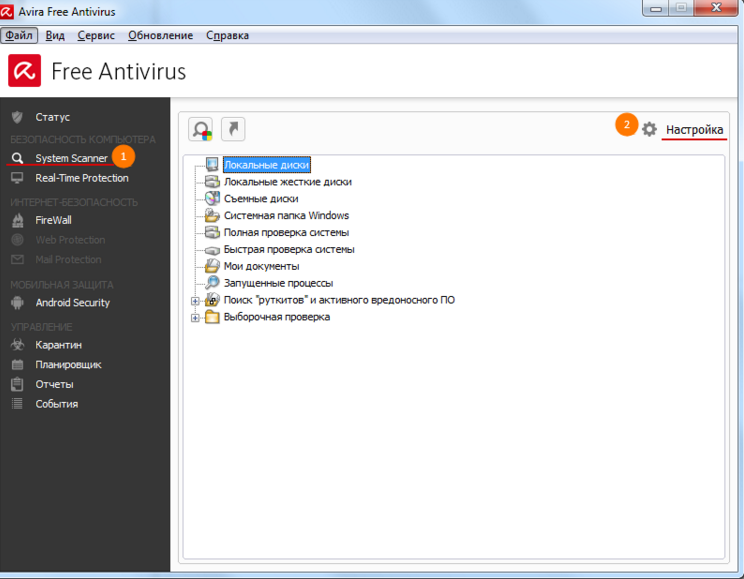Image resolution: width=744 pixels, height=579 pixels.
Task: Click the Android robot icon
Action: tap(18, 303)
